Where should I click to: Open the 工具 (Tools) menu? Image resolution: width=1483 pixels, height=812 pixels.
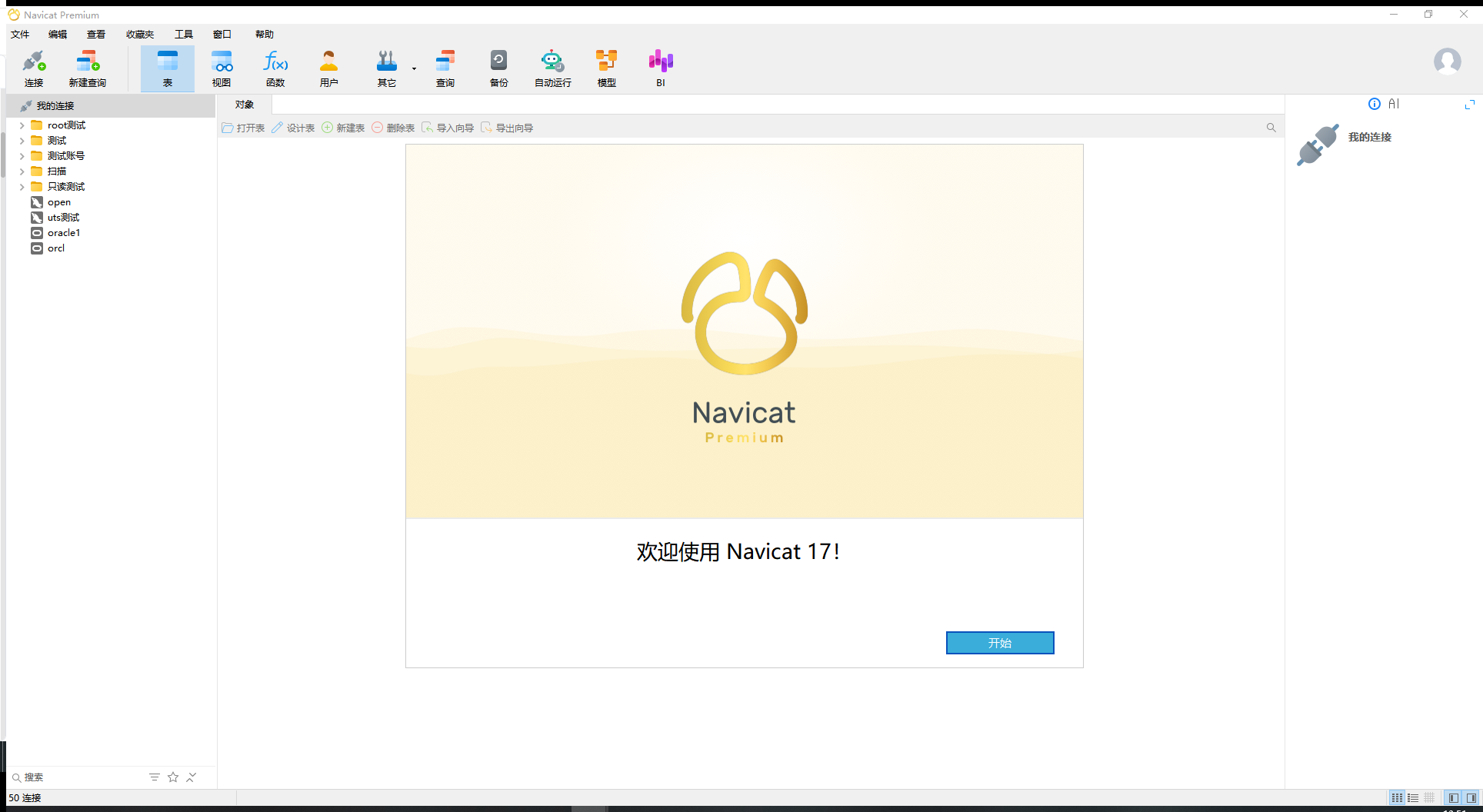[x=184, y=35]
